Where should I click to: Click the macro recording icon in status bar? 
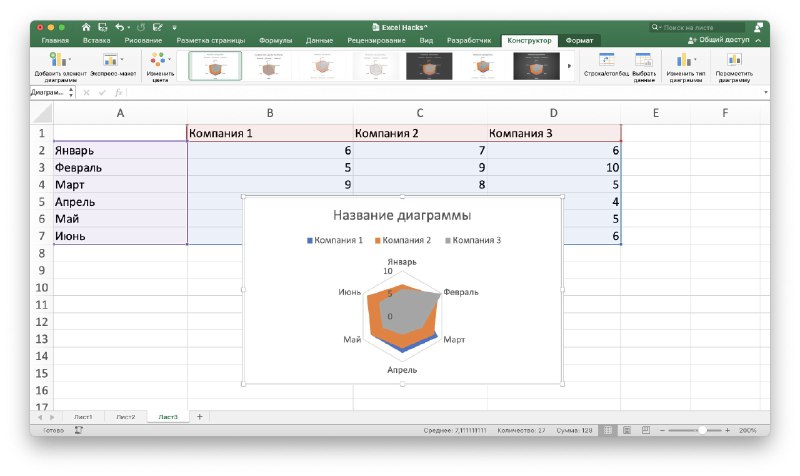click(x=78, y=431)
